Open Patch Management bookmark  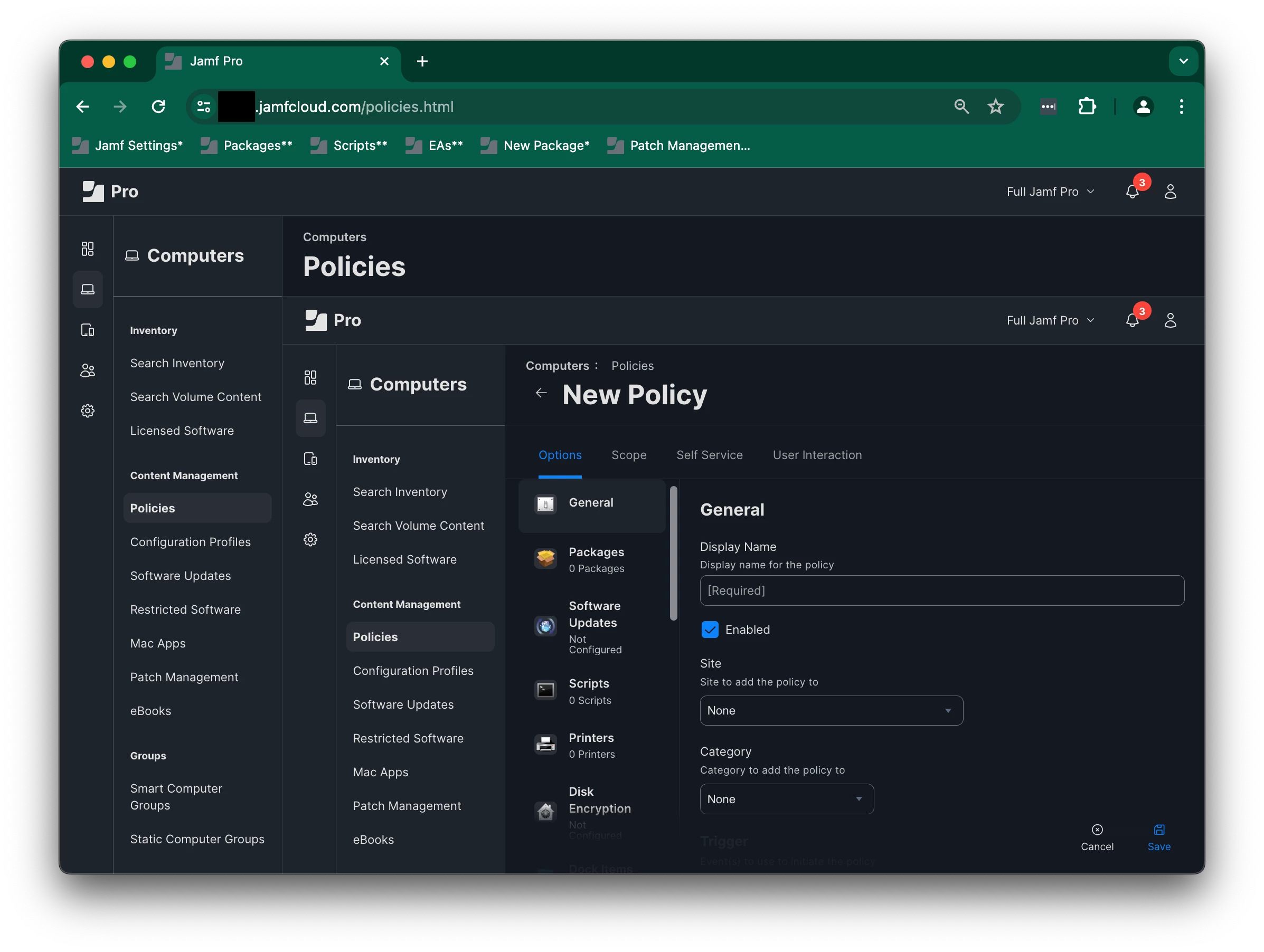(679, 146)
